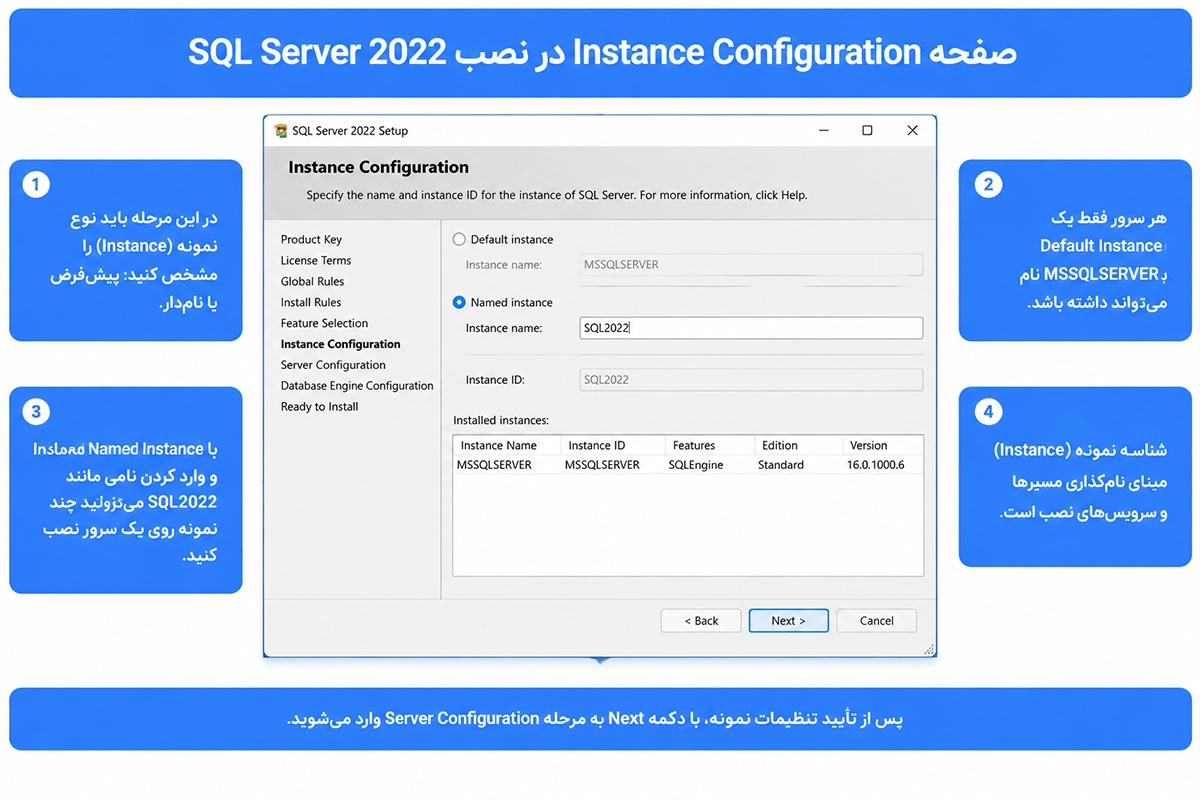This screenshot has height=800, width=1200.
Task: Click the Back button
Action: 701,621
